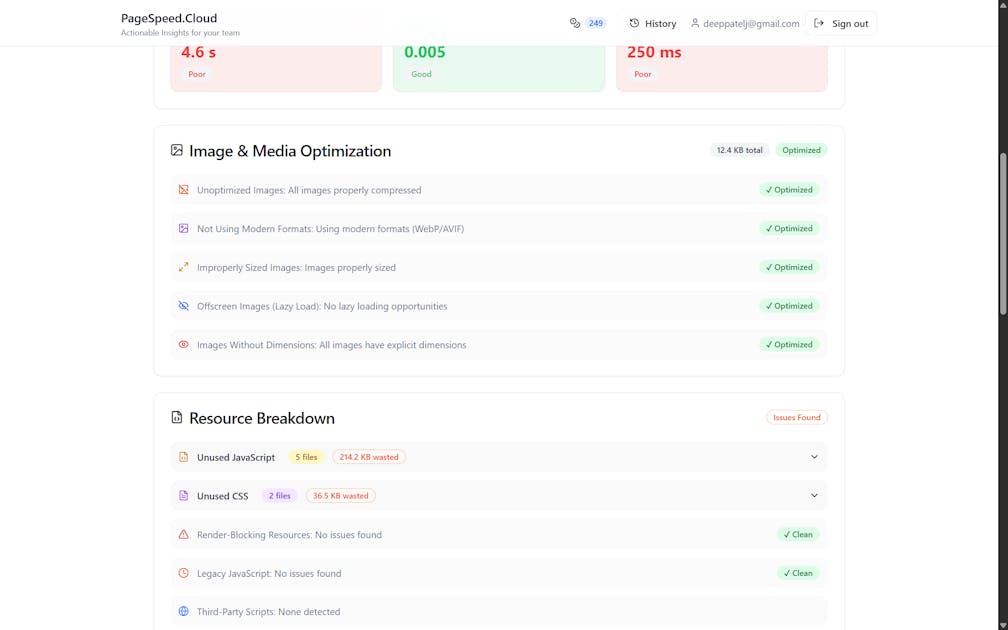Click the crossed-image icon for Unoptimized Images
The height and width of the screenshot is (630, 1008).
pos(183,189)
